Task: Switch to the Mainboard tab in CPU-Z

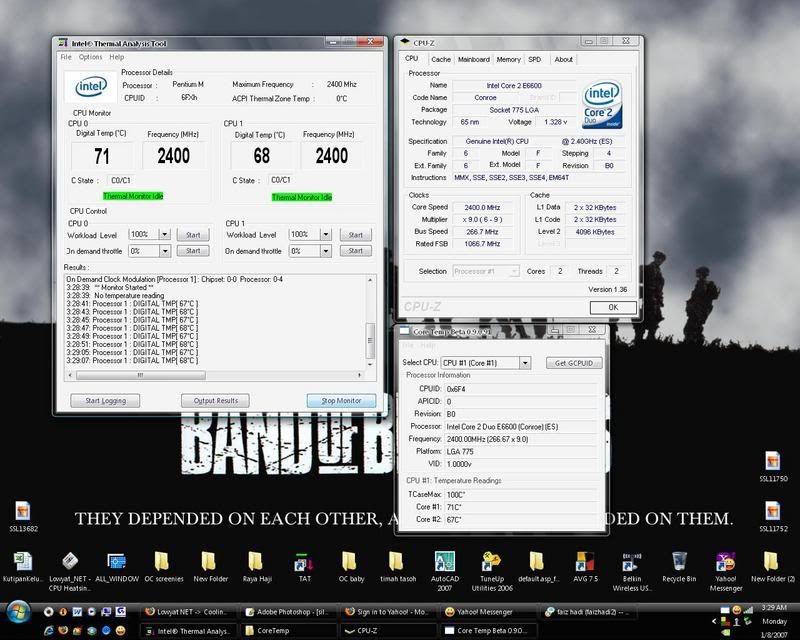Action: (473, 60)
